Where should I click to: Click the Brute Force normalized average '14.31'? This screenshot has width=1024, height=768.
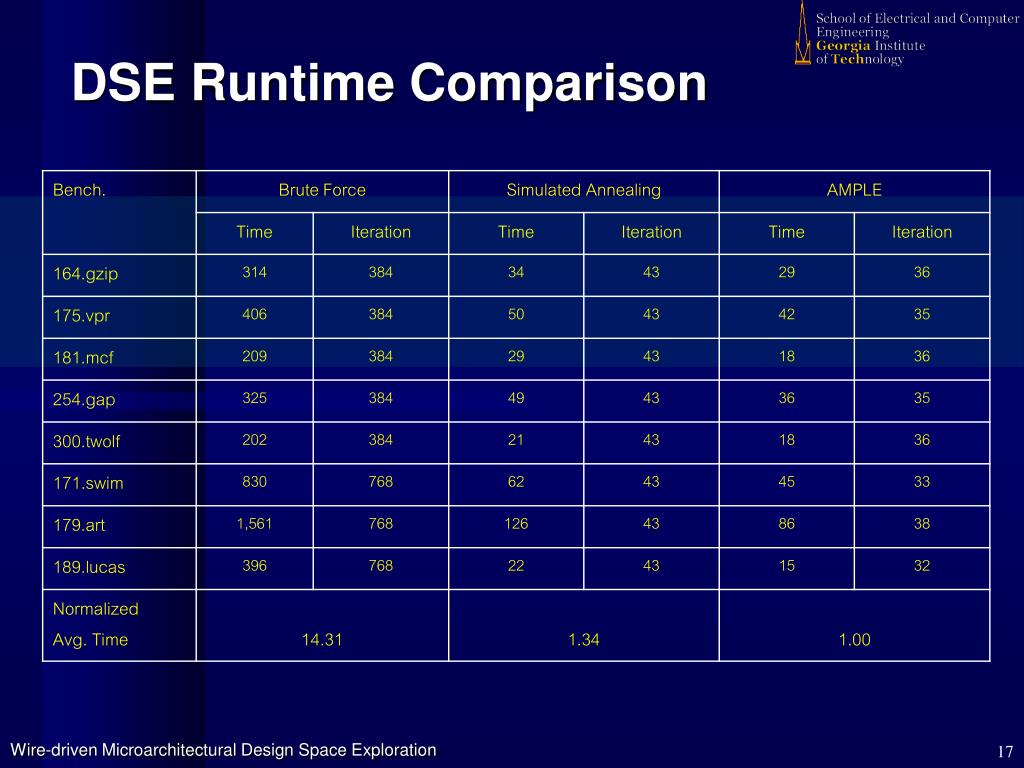[322, 640]
